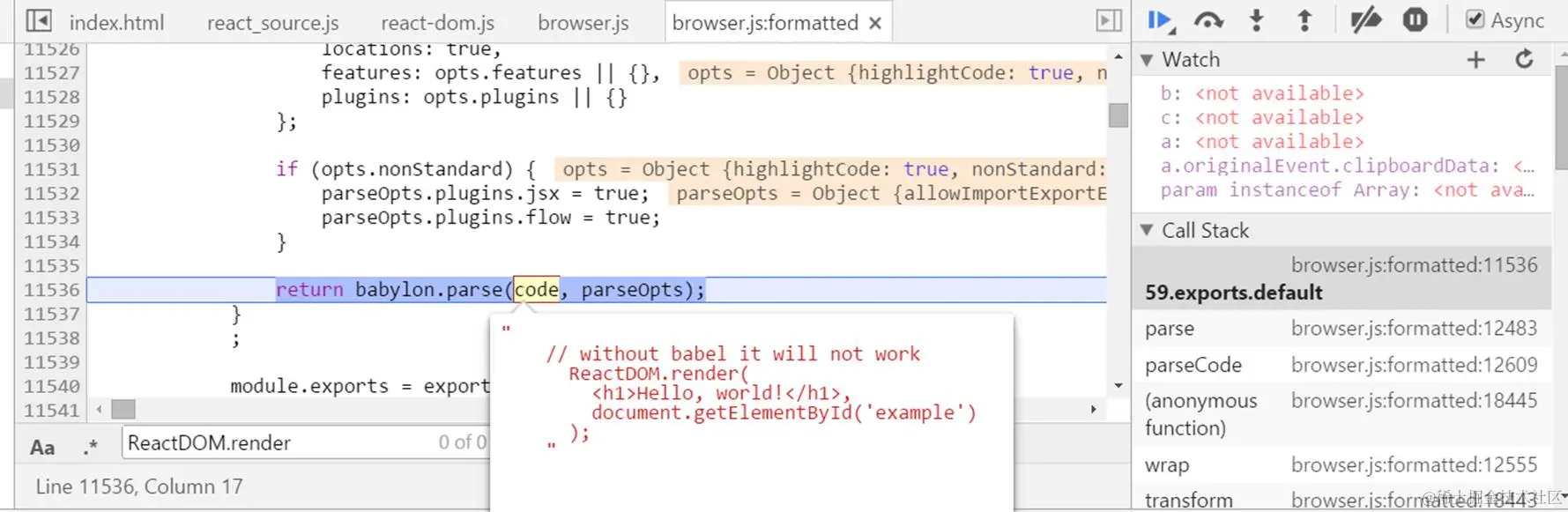The image size is (1568, 512).
Task: Click 'module.exports' on line 11540
Action: 309,386
